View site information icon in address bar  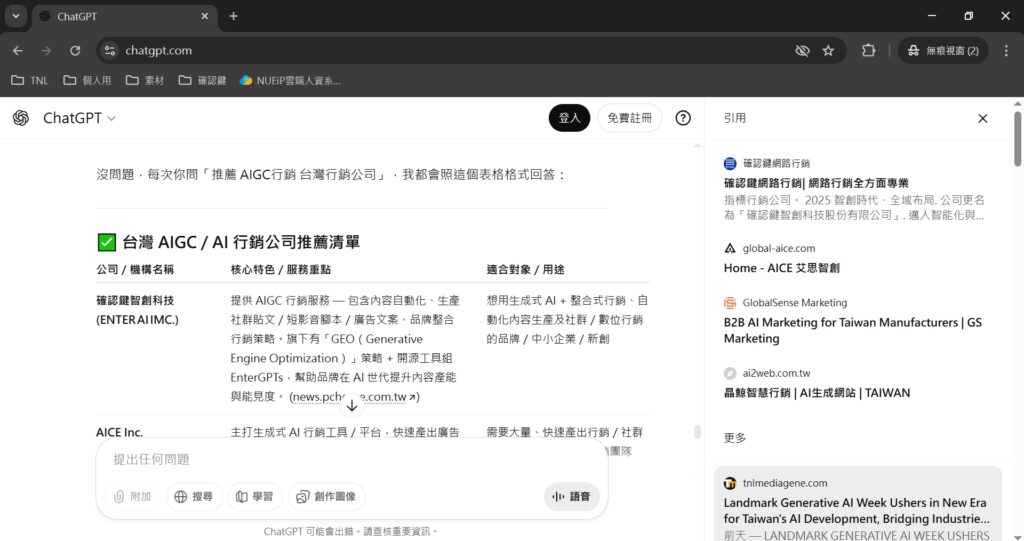point(110,50)
